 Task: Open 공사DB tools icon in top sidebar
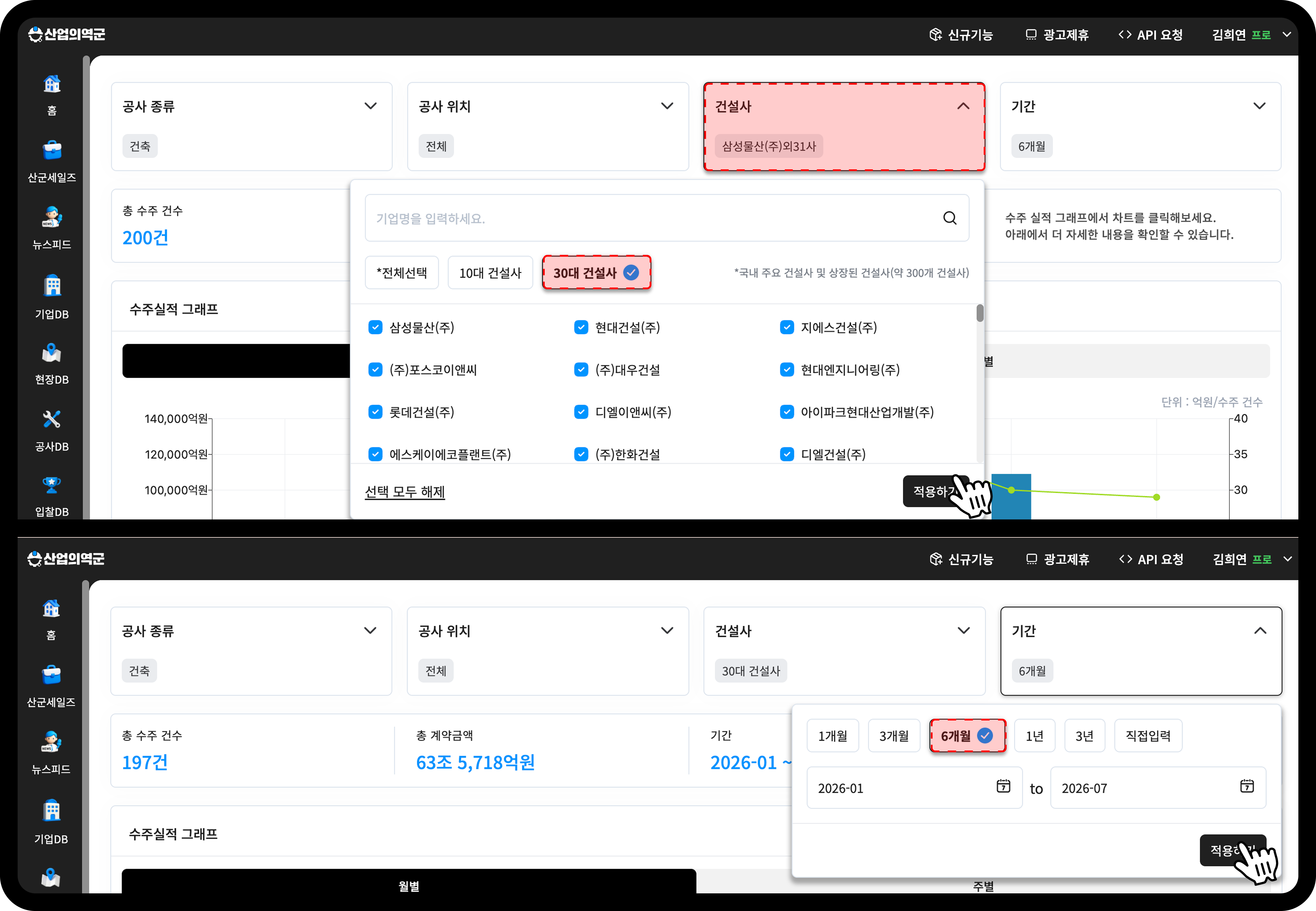[x=52, y=419]
